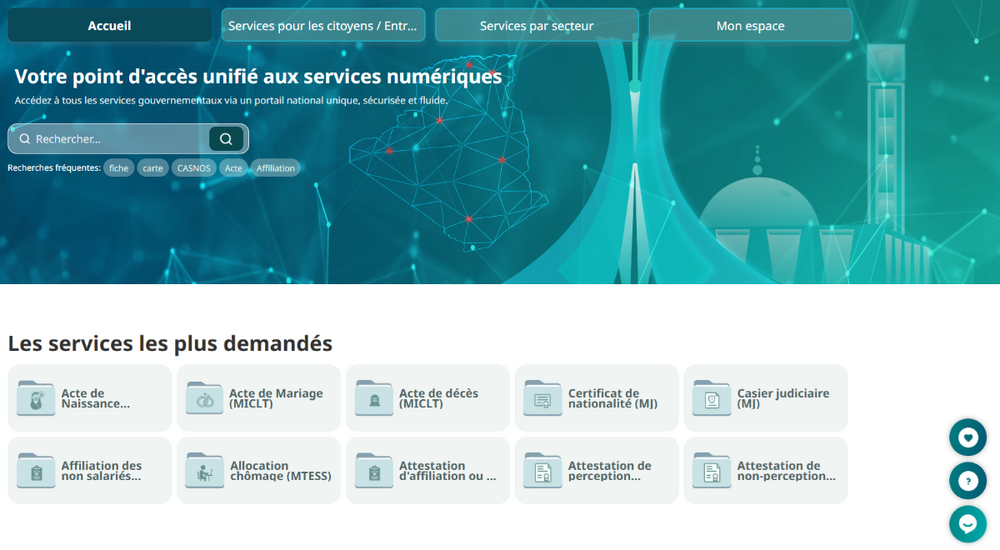Focus the Rechercher search field
The width and height of the screenshot is (1000, 550).
108,138
